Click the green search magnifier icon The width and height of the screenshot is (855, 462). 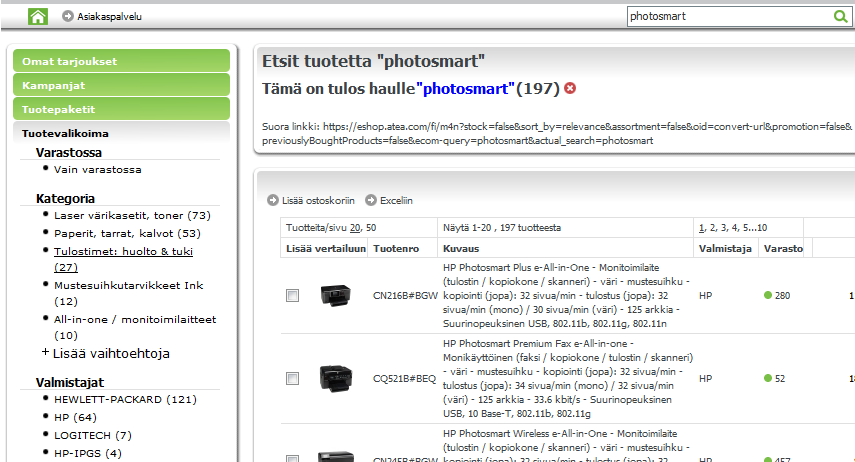[840, 16]
